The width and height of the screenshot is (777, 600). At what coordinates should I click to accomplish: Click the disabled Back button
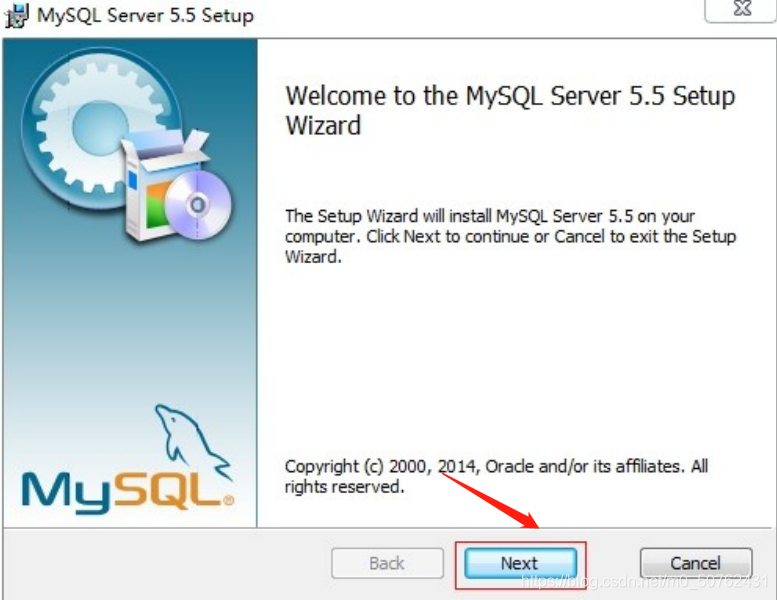coord(387,563)
